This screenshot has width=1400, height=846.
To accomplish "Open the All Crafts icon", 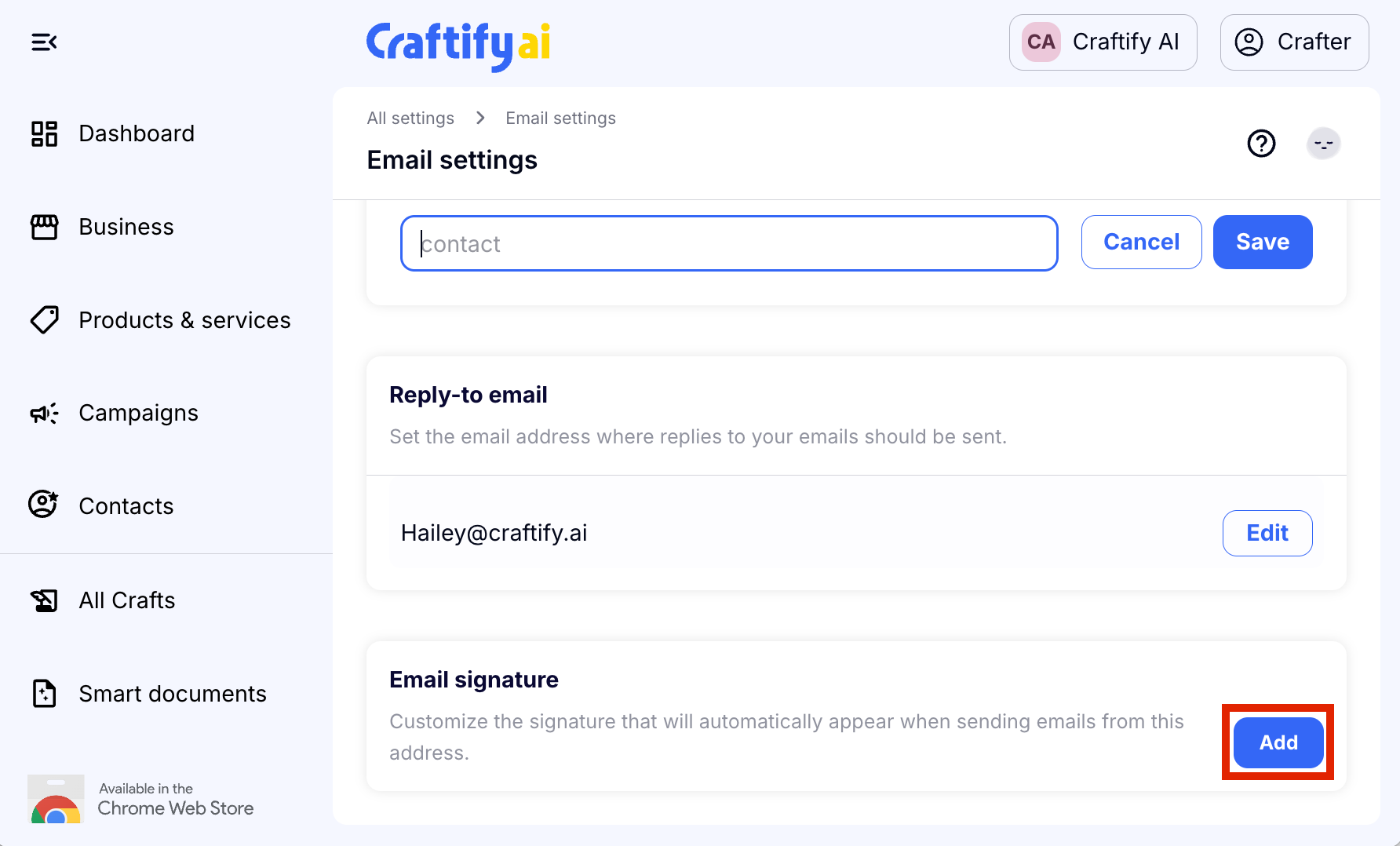I will (x=44, y=600).
